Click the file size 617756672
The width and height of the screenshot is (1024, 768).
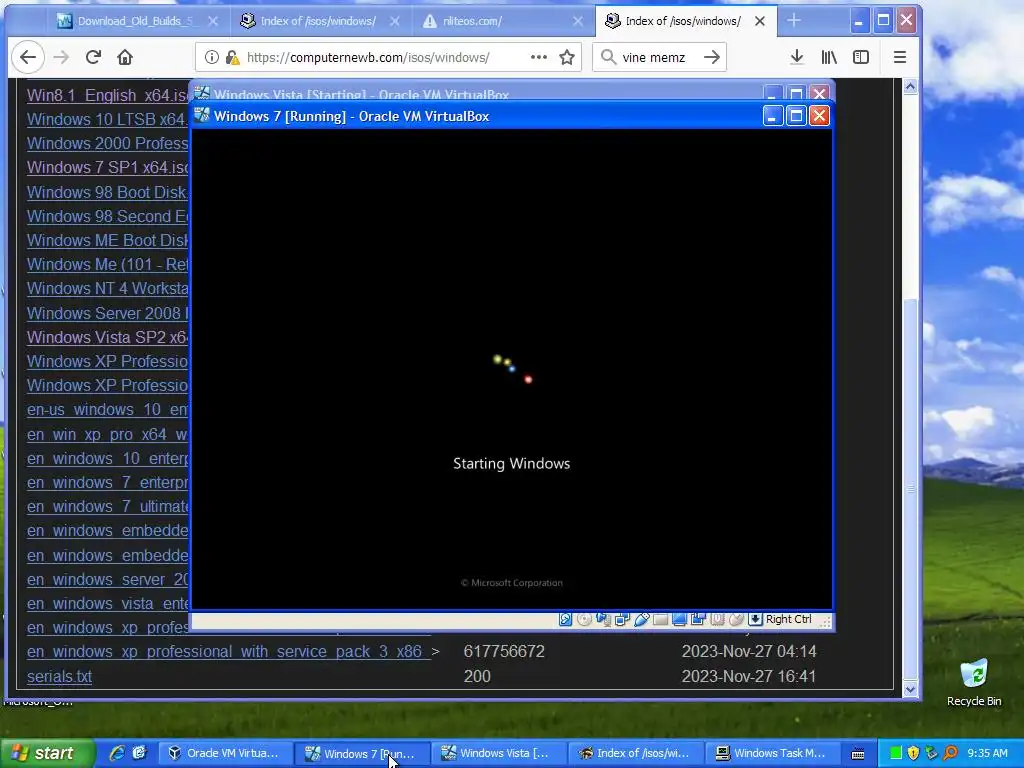(504, 652)
